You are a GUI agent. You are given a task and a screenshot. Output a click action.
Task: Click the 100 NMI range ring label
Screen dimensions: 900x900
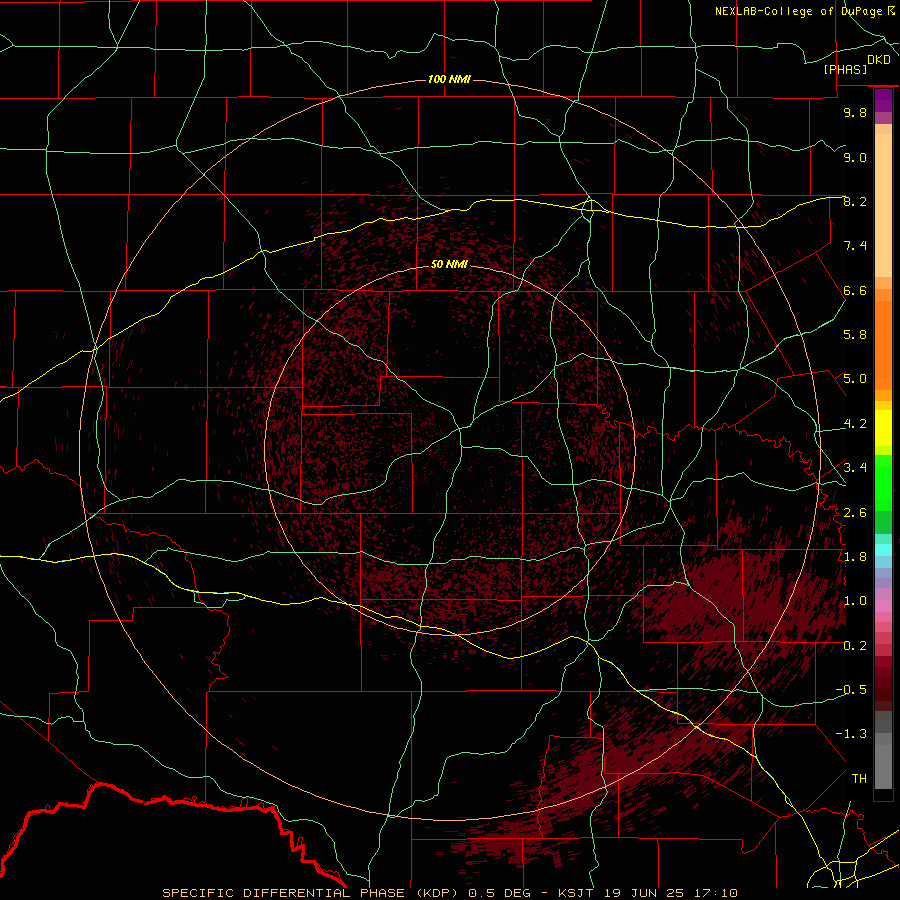449,79
